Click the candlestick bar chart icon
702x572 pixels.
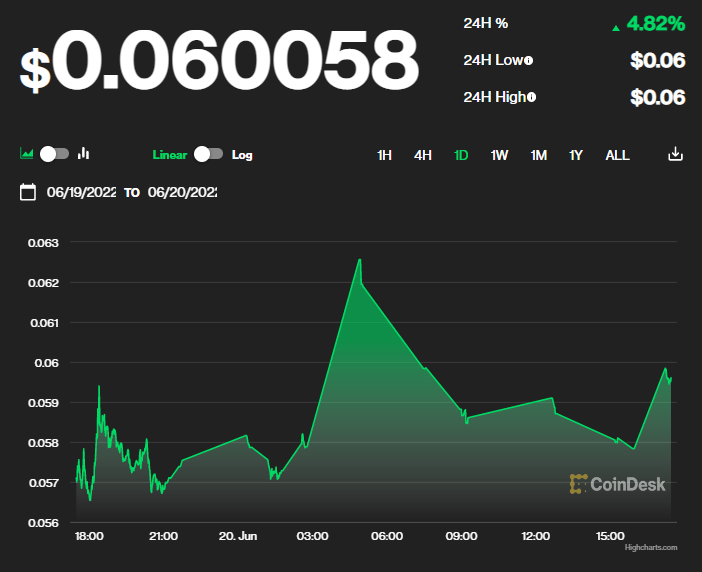[84, 154]
